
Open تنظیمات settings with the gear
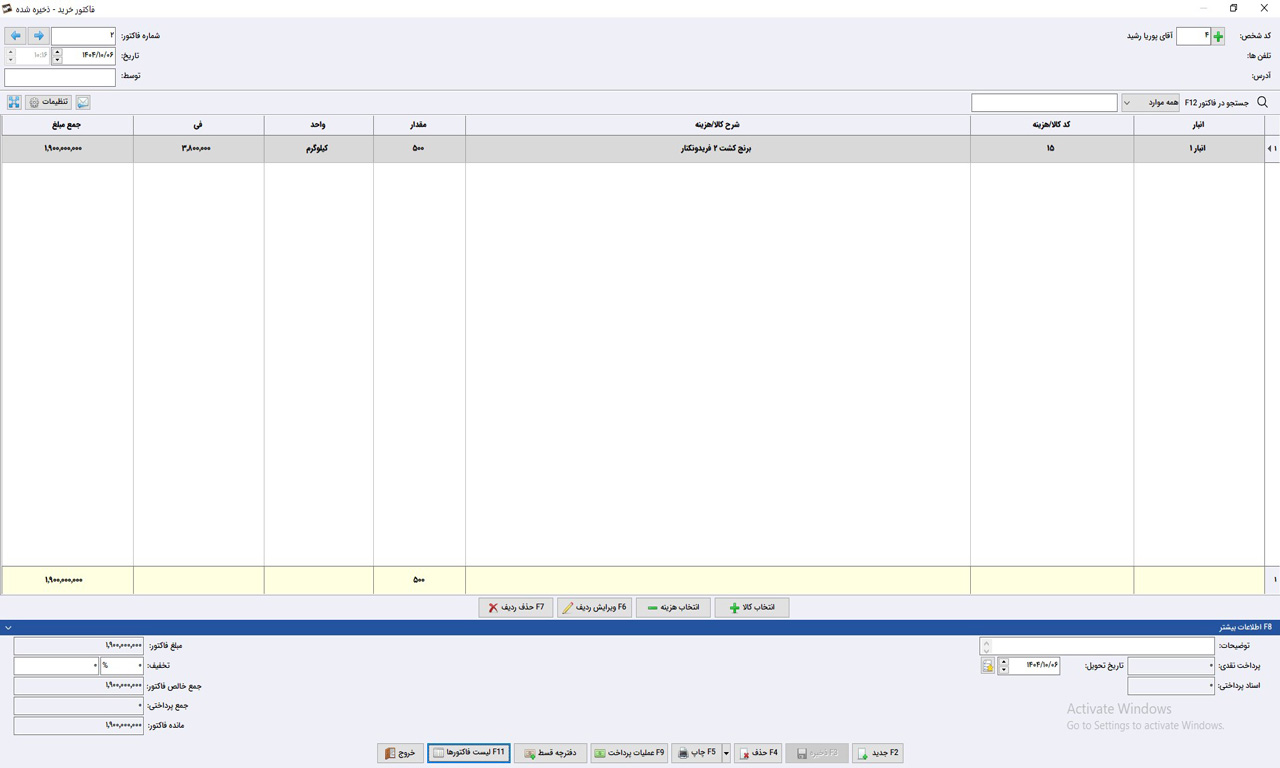click(x=48, y=102)
